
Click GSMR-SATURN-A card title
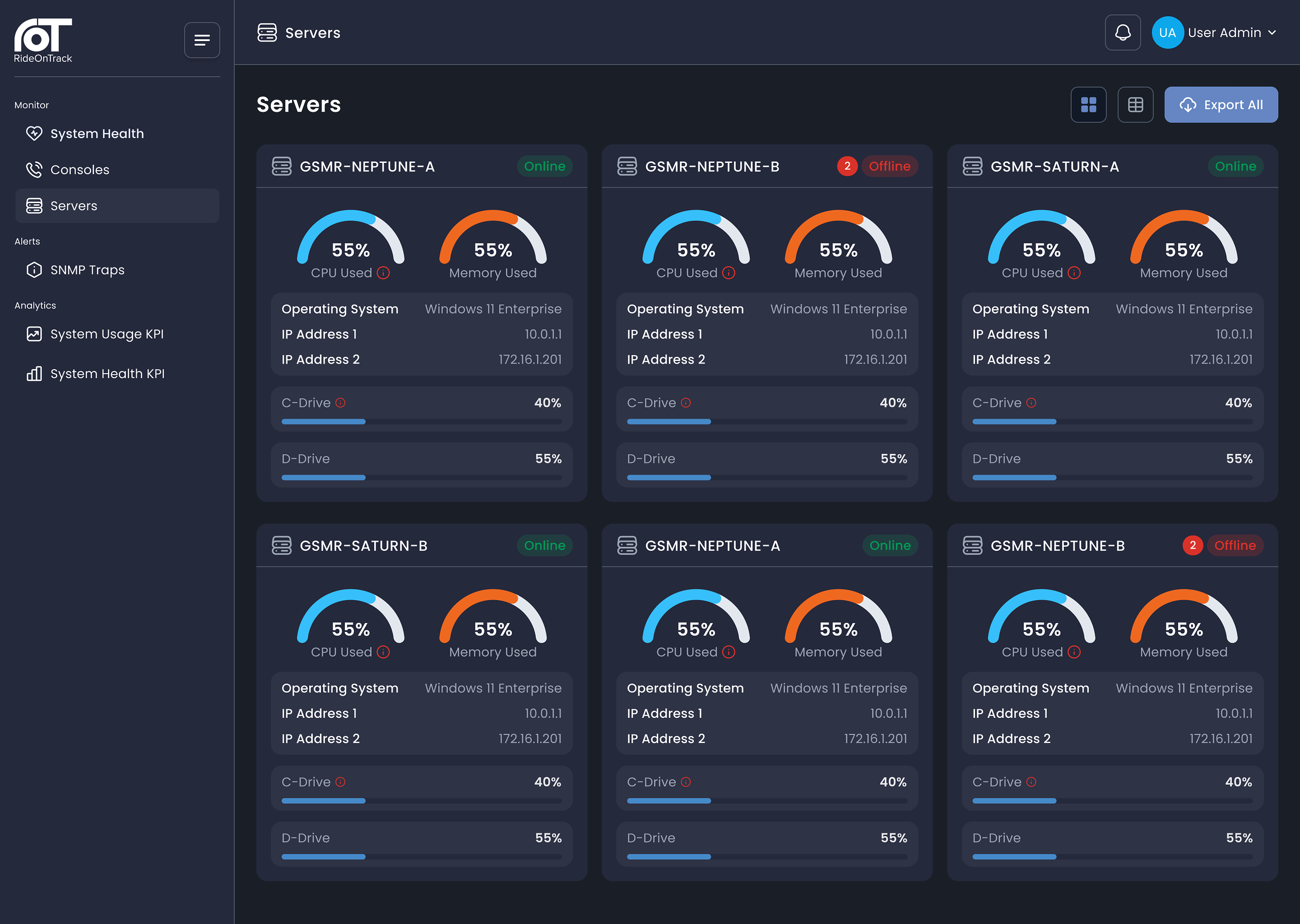tap(1054, 167)
